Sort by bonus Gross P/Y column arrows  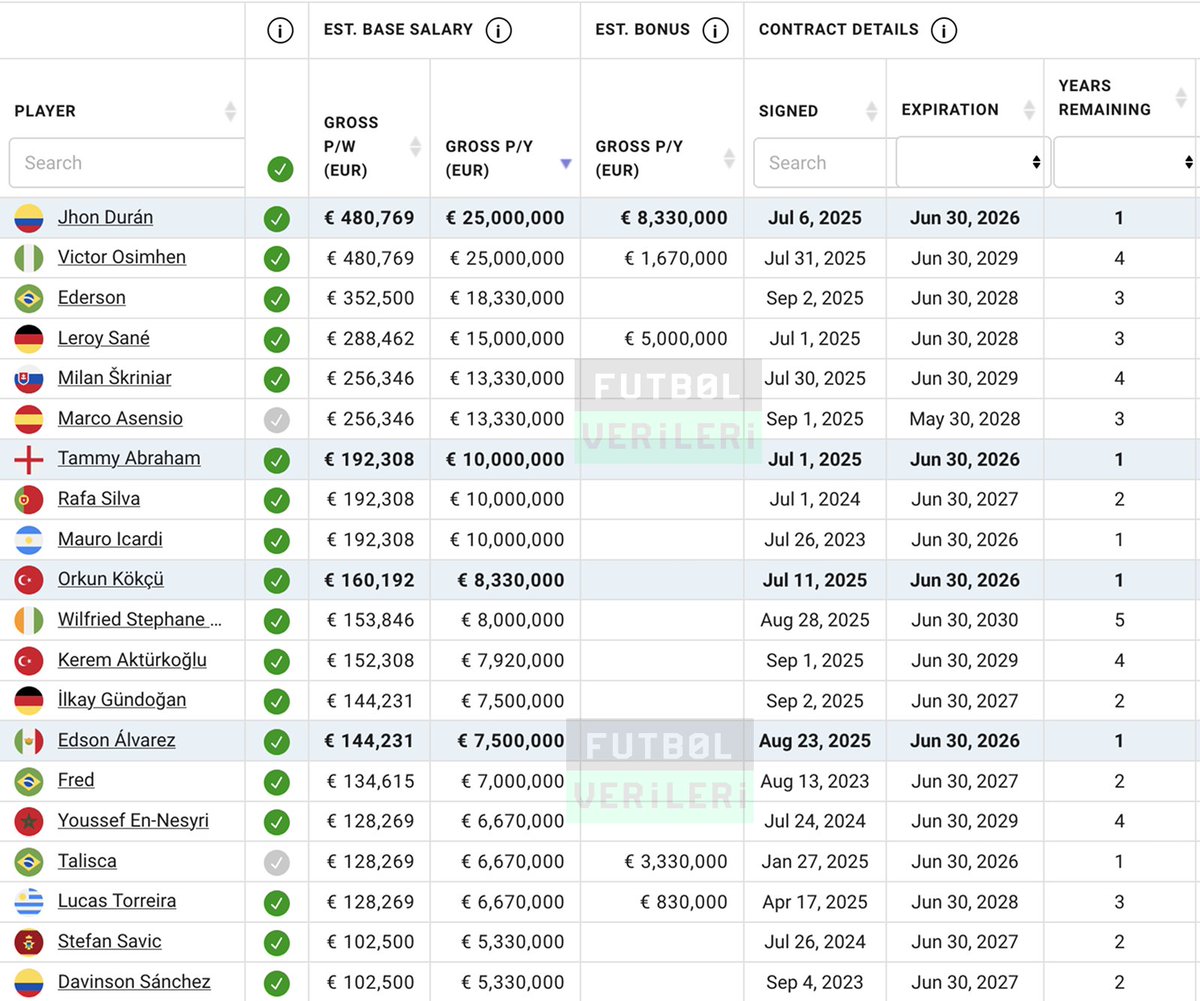coord(729,158)
